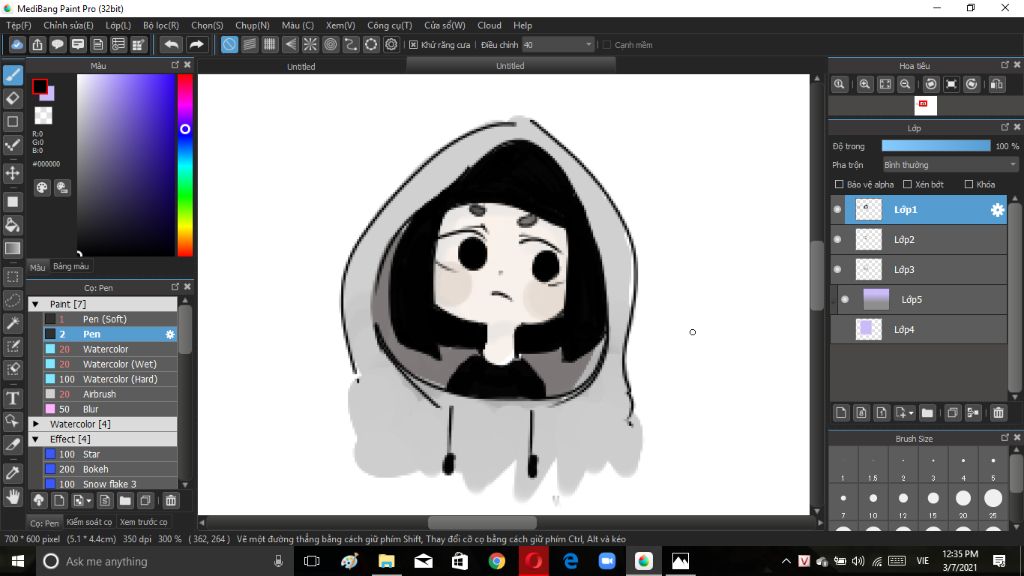Open the Lớp(L) menu
Screen dimensions: 1024x576
[118, 25]
